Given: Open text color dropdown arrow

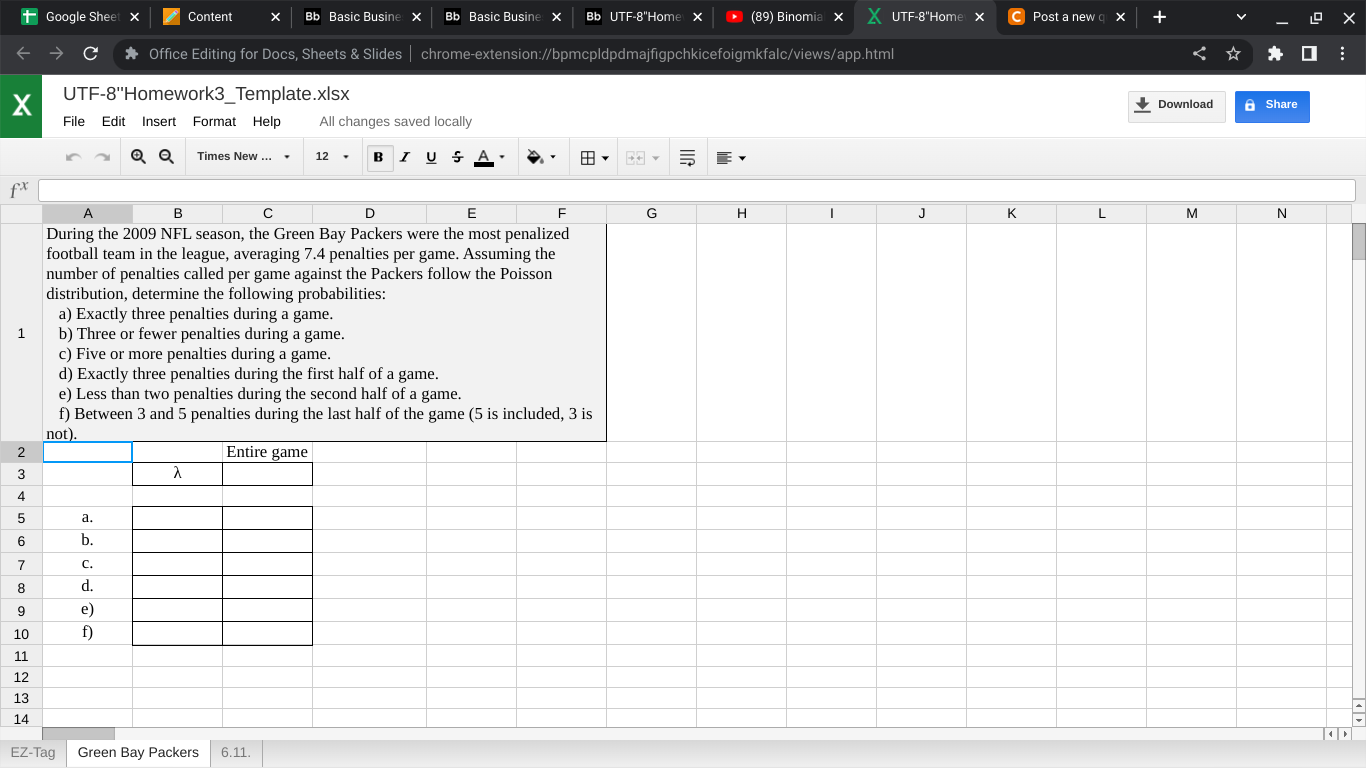Looking at the screenshot, I should (x=502, y=157).
